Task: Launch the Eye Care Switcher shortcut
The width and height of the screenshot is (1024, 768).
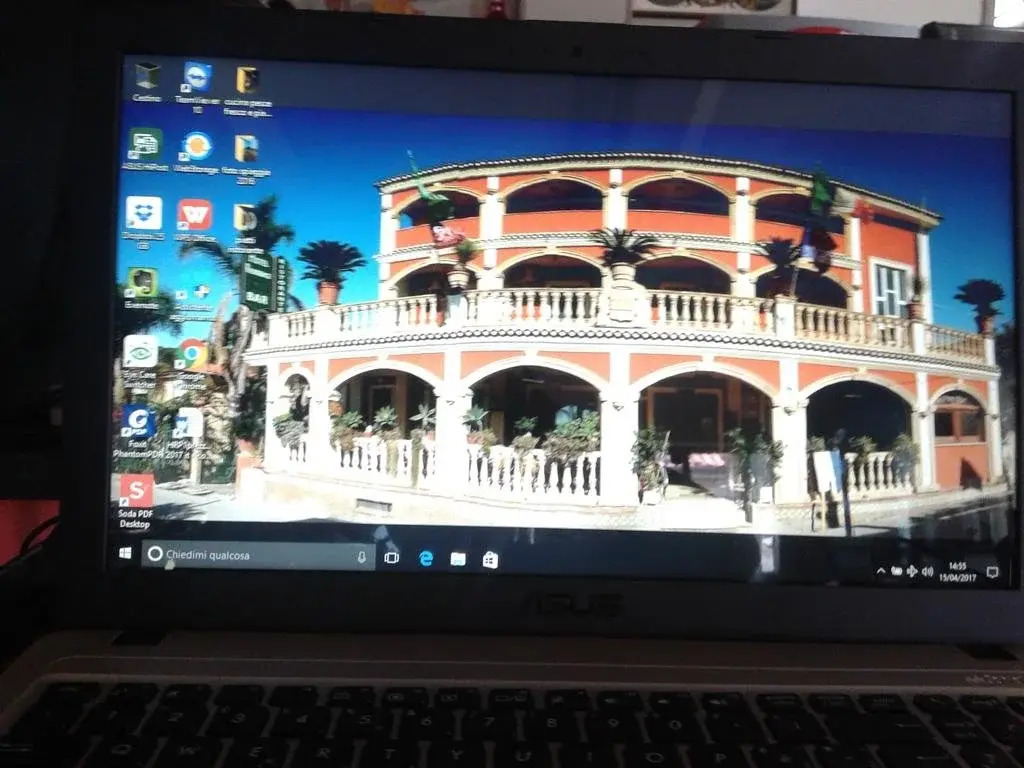Action: coord(140,352)
